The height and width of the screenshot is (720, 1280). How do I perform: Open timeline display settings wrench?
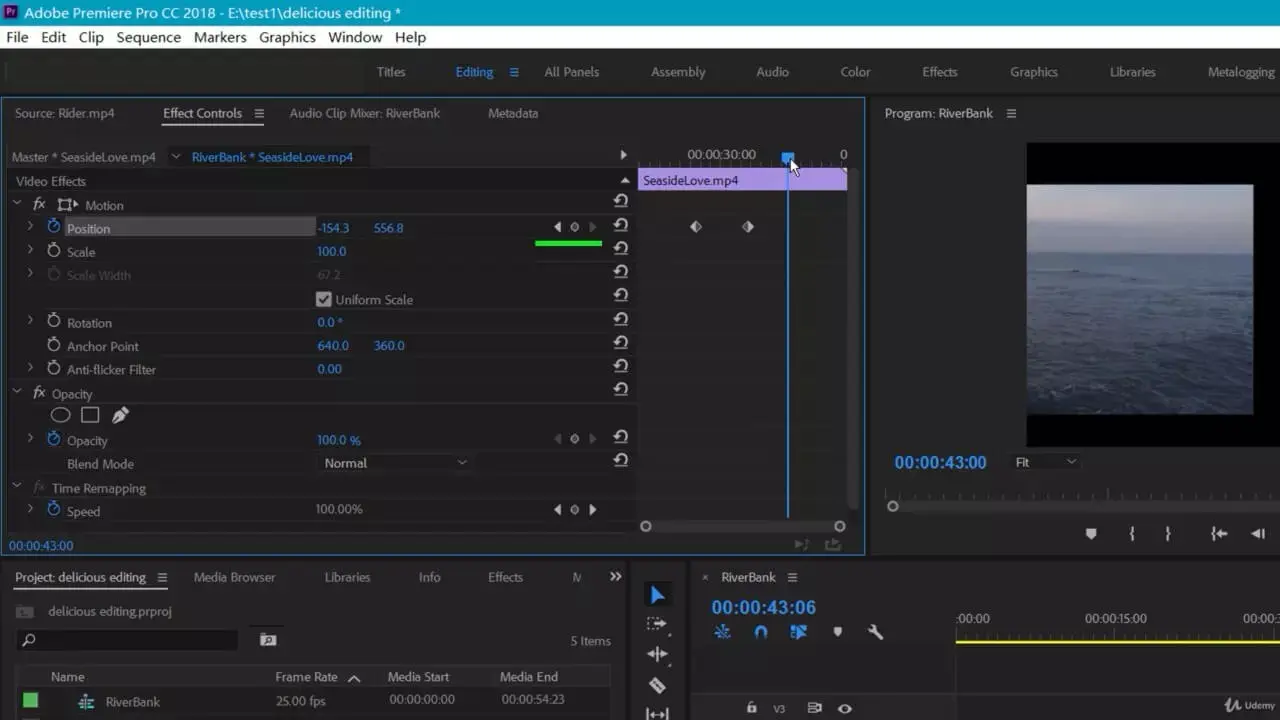[875, 632]
